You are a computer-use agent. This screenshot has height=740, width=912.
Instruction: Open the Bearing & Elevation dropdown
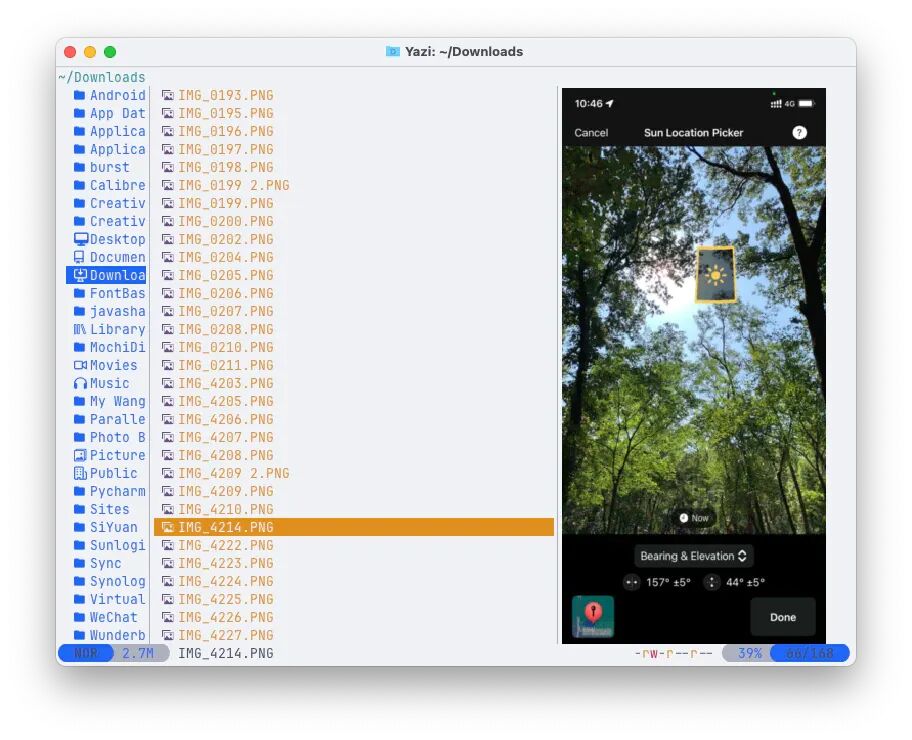[693, 556]
